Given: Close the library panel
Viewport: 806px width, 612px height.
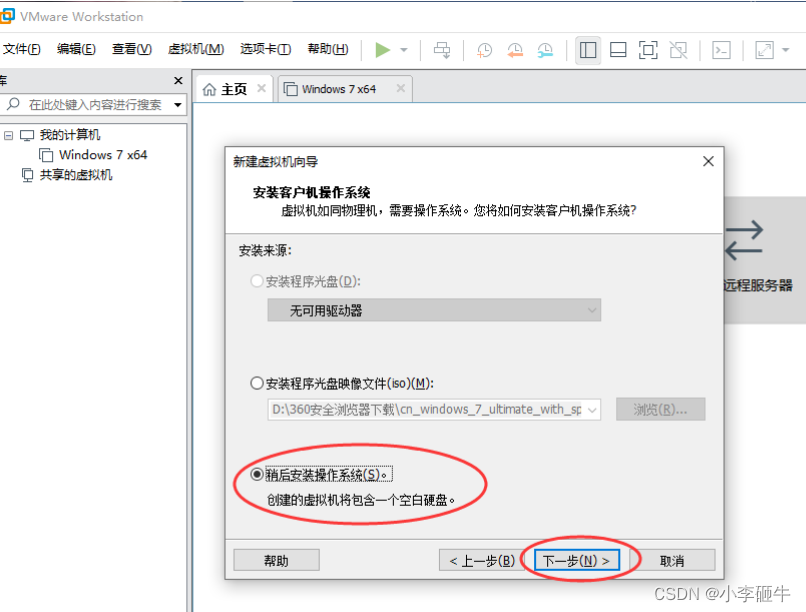Looking at the screenshot, I should [x=178, y=81].
